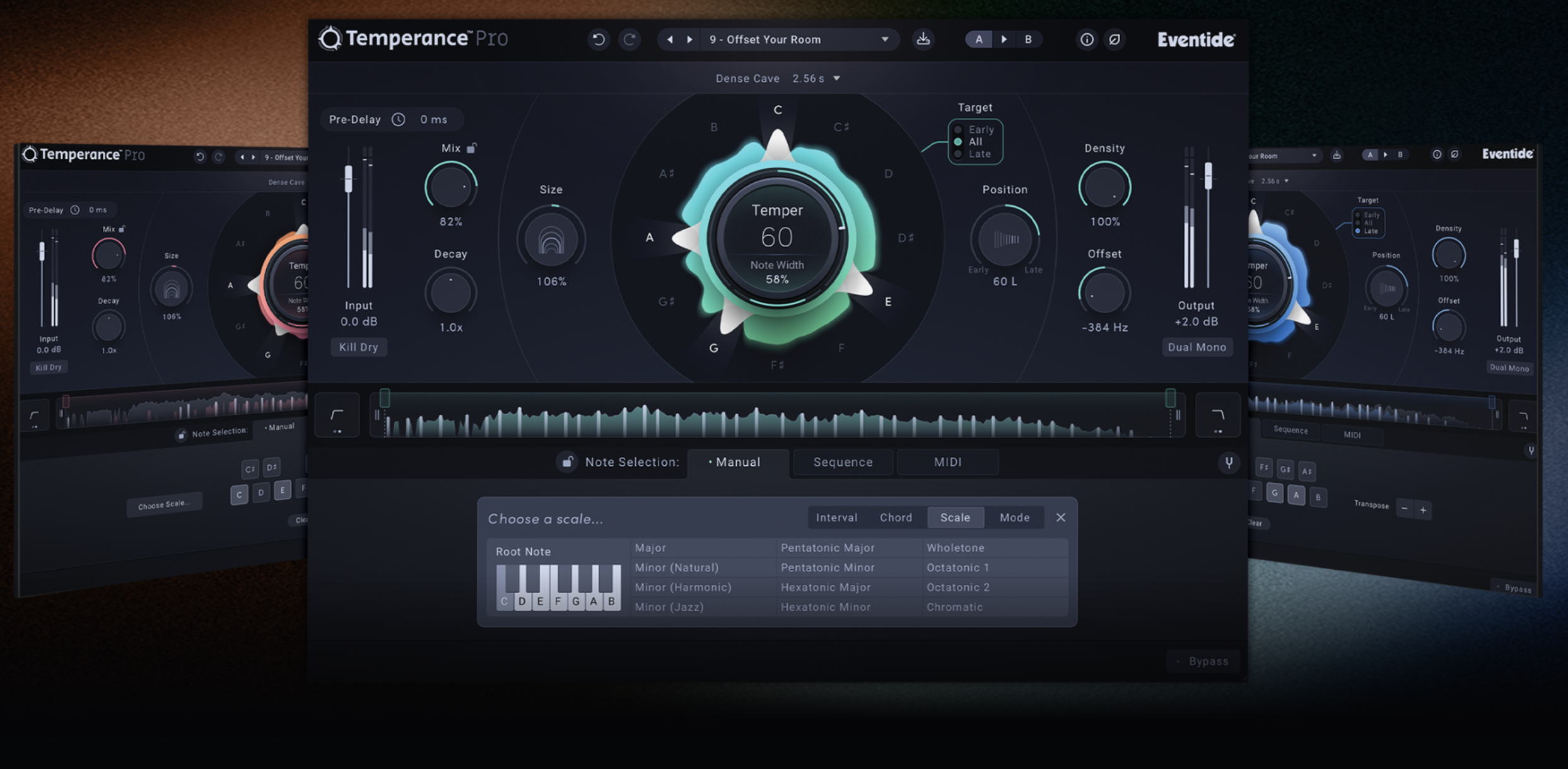This screenshot has height=769, width=1568.
Task: Toggle the Note Selection lock icon
Action: (567, 461)
